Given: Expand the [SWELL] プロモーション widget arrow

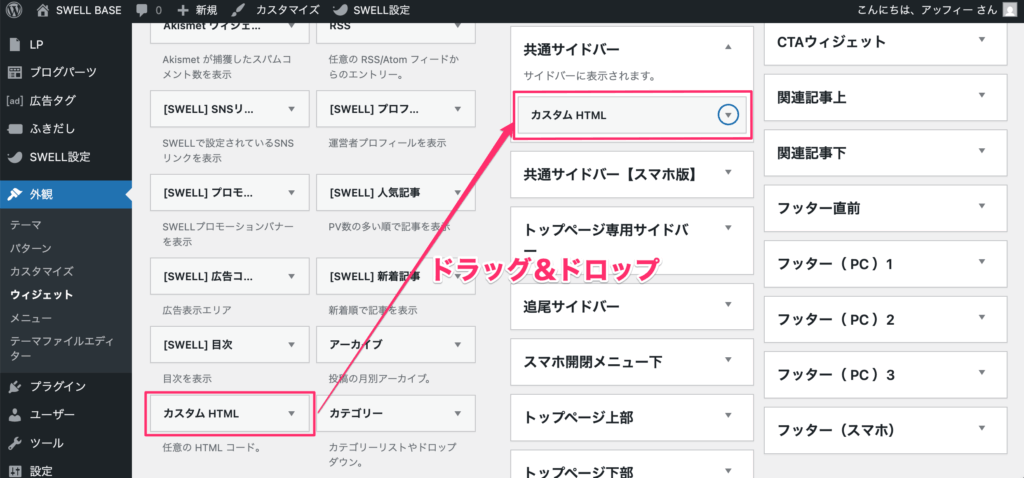Looking at the screenshot, I should tap(292, 193).
